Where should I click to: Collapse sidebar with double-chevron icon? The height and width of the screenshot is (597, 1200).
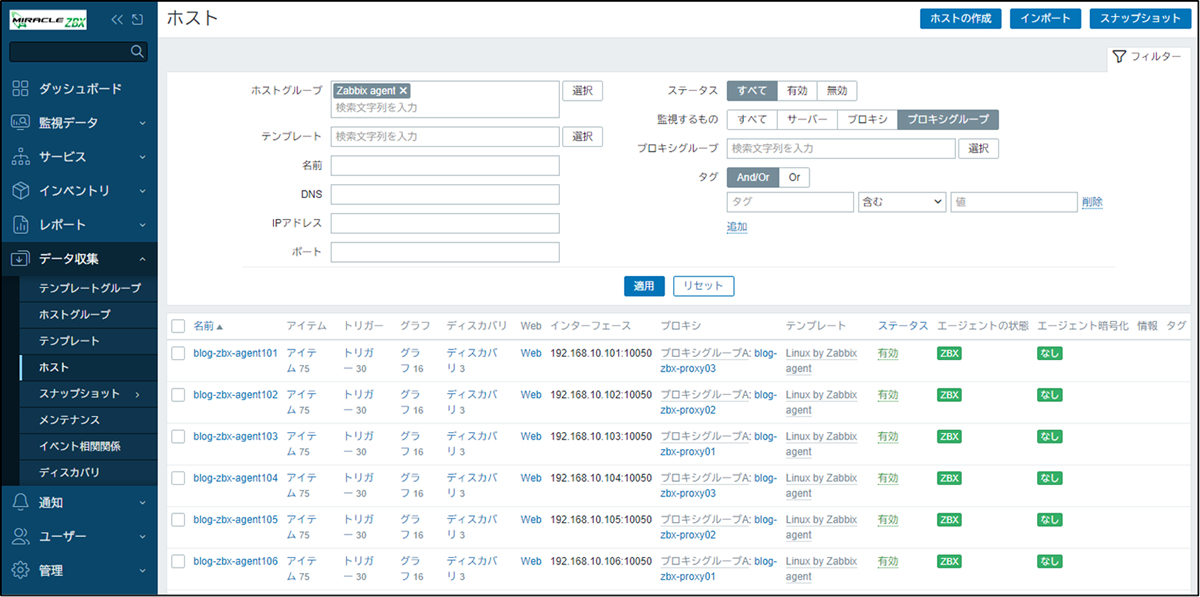[117, 19]
